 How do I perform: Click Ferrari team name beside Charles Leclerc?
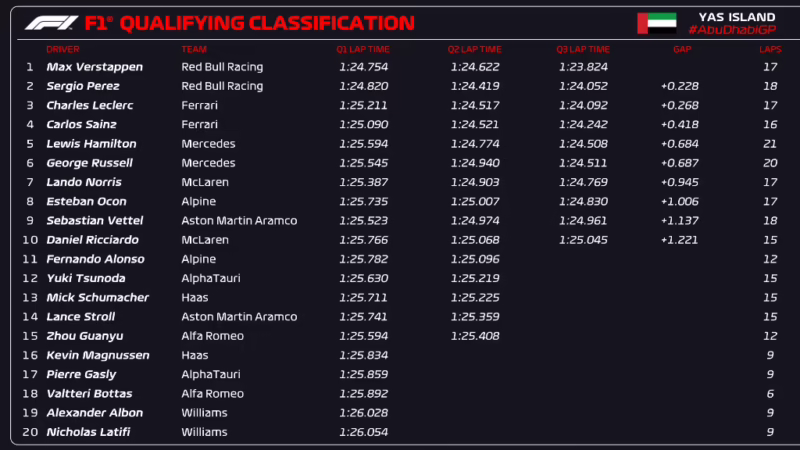pyautogui.click(x=199, y=105)
